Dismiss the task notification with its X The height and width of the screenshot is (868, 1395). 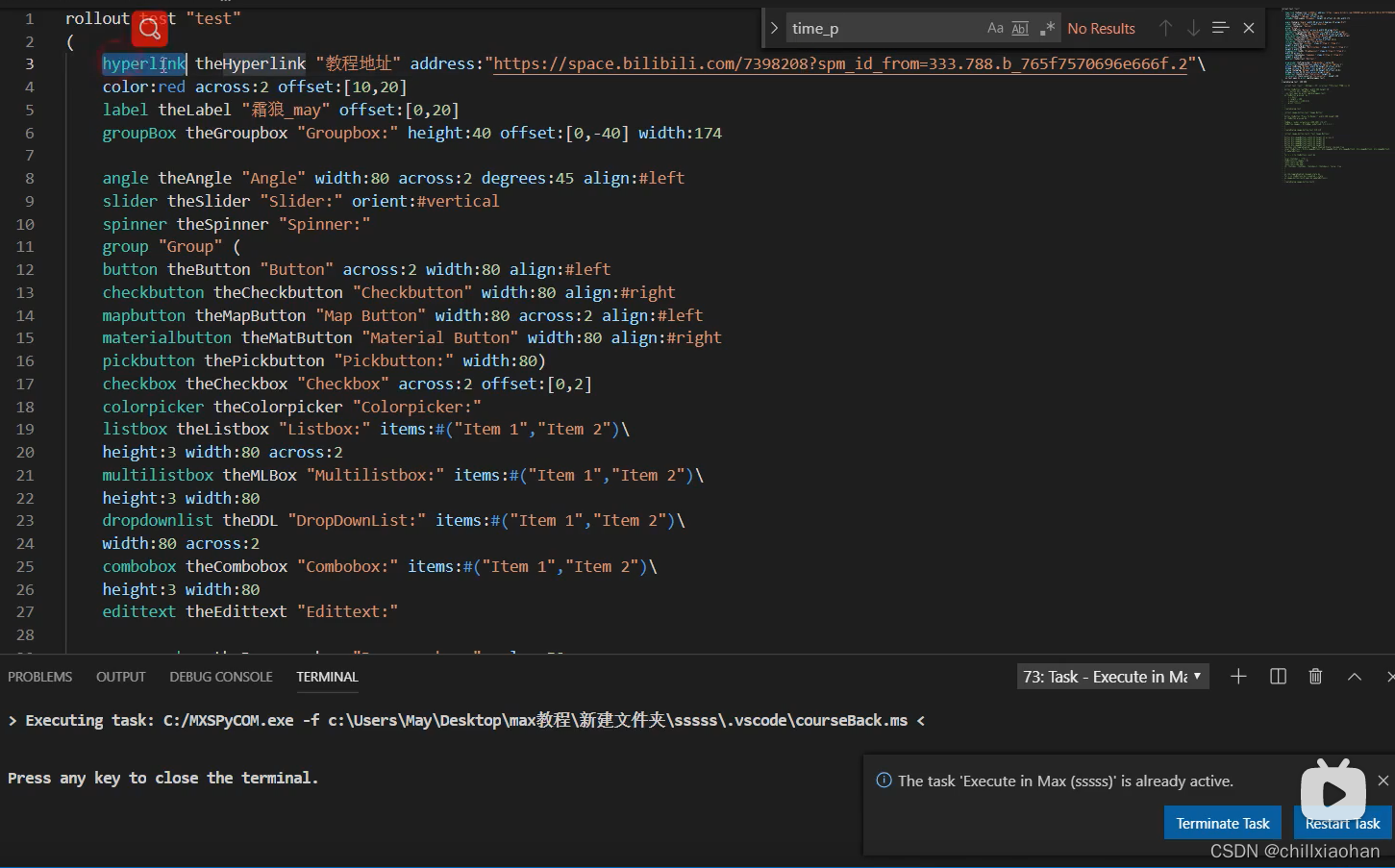tap(1383, 781)
